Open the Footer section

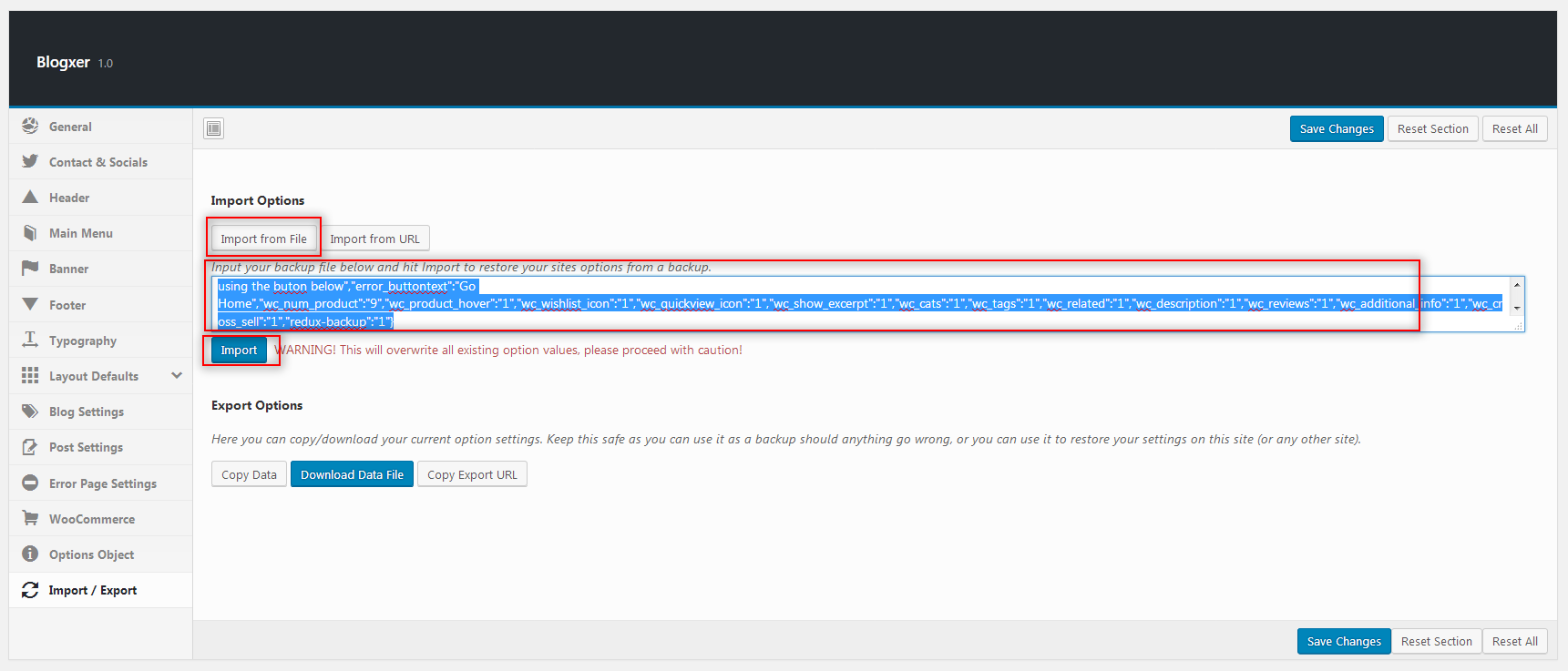coord(100,305)
